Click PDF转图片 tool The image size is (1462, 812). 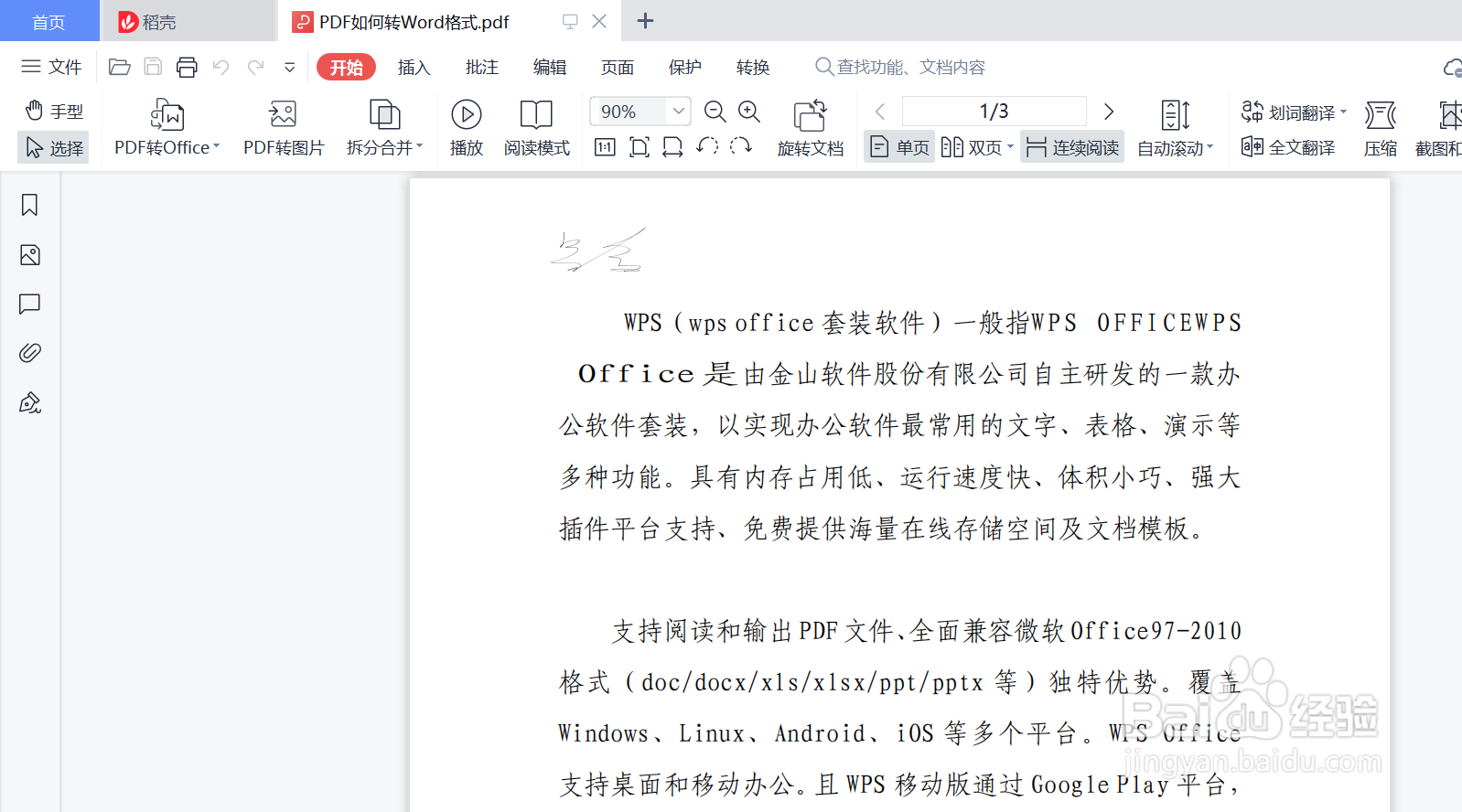click(284, 127)
